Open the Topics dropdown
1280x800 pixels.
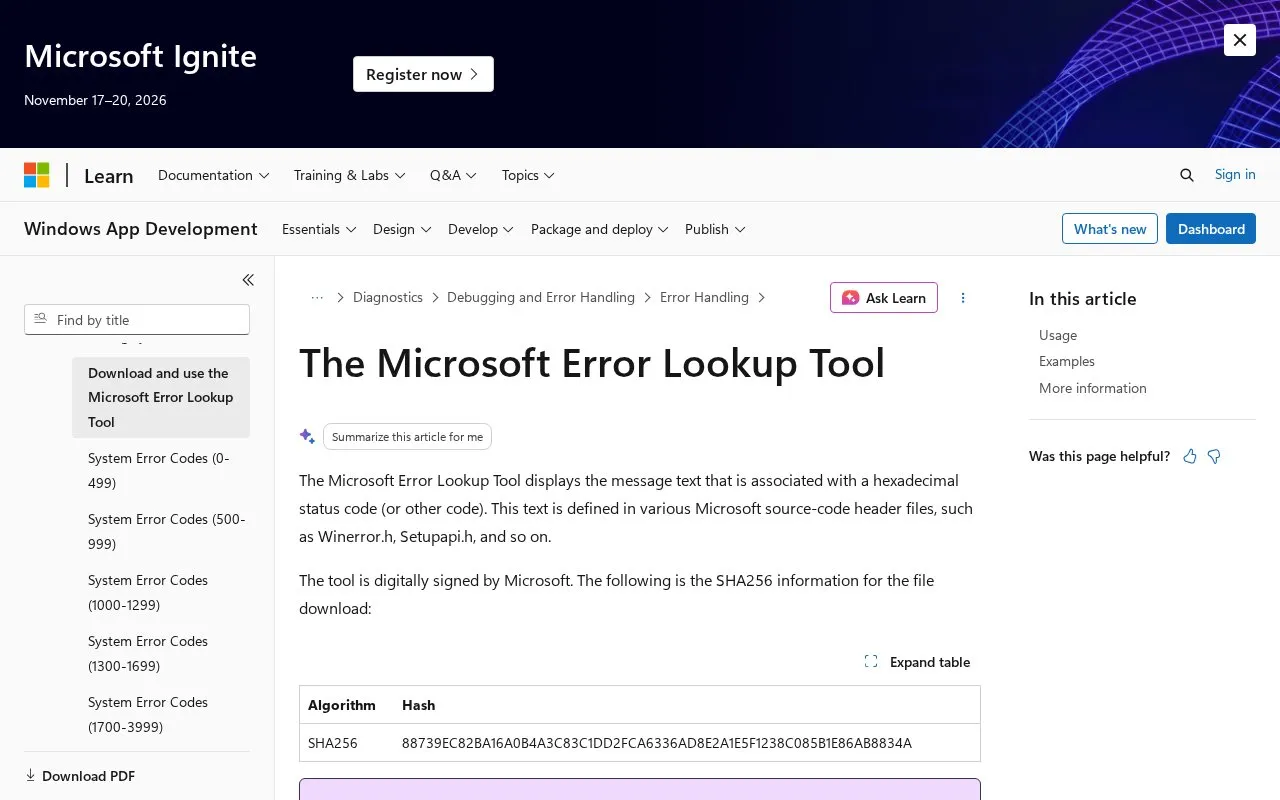point(528,175)
